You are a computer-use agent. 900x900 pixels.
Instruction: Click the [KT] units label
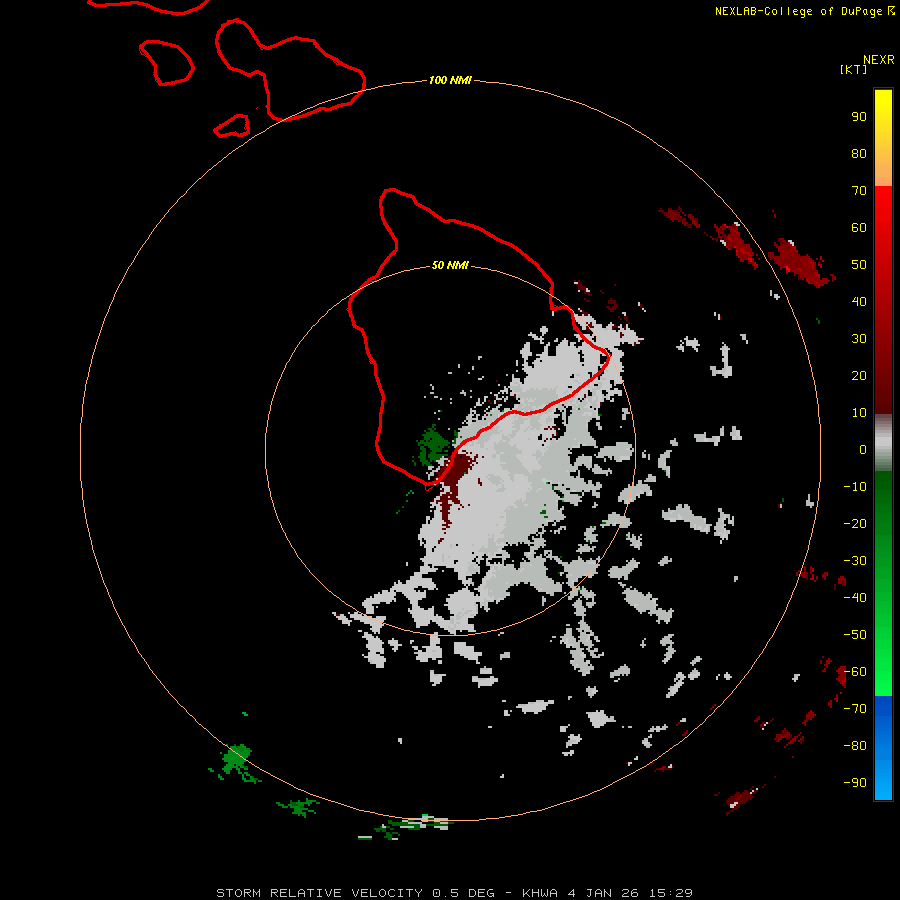tap(854, 69)
